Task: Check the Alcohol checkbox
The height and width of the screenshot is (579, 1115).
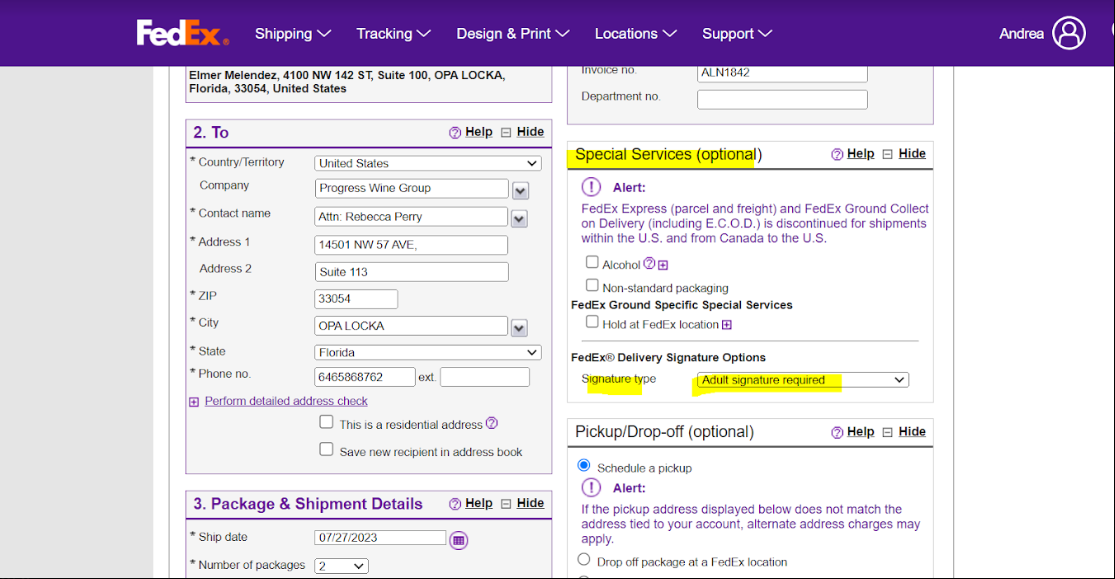Action: 592,262
